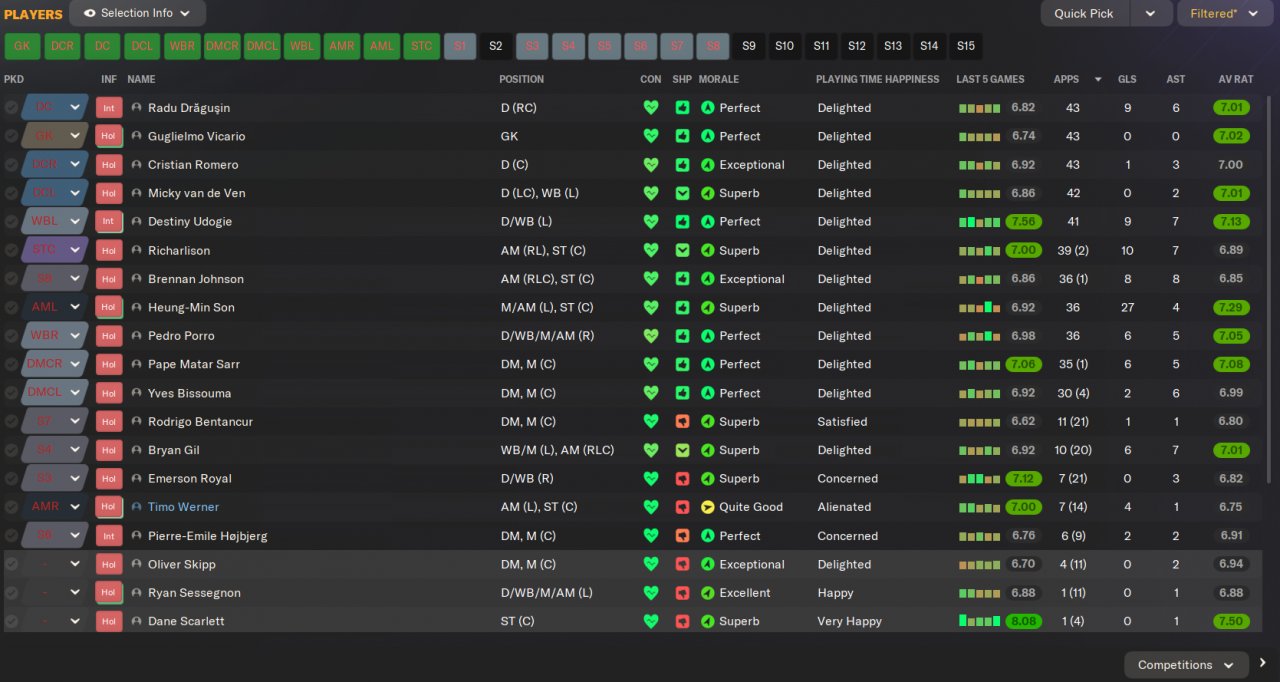
Task: Click the person icon beside Richarlison
Action: pyautogui.click(x=136, y=250)
